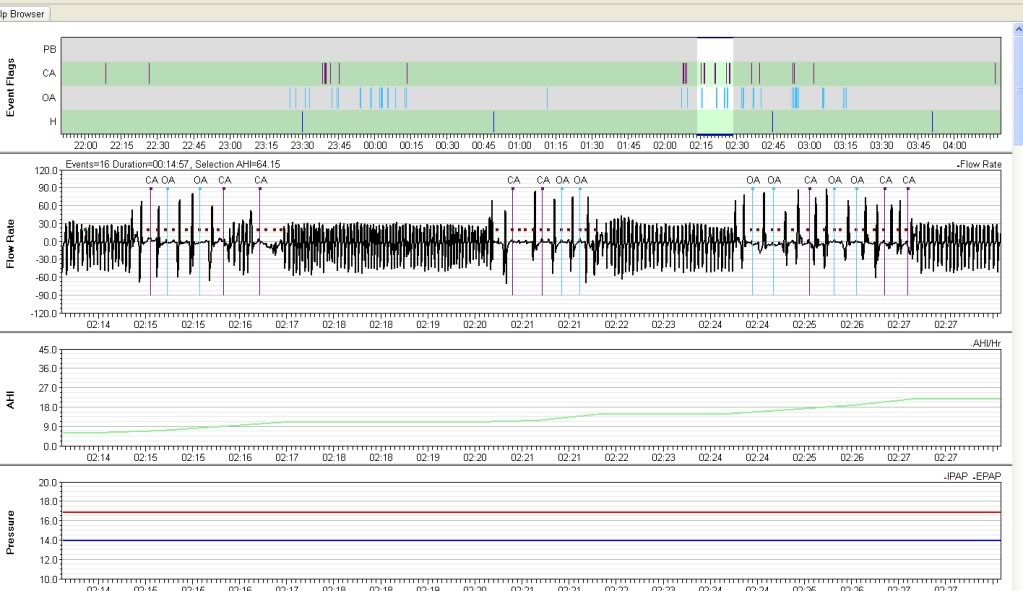
Task: Click the vertical scrollbar up arrow
Action: click(x=1018, y=29)
